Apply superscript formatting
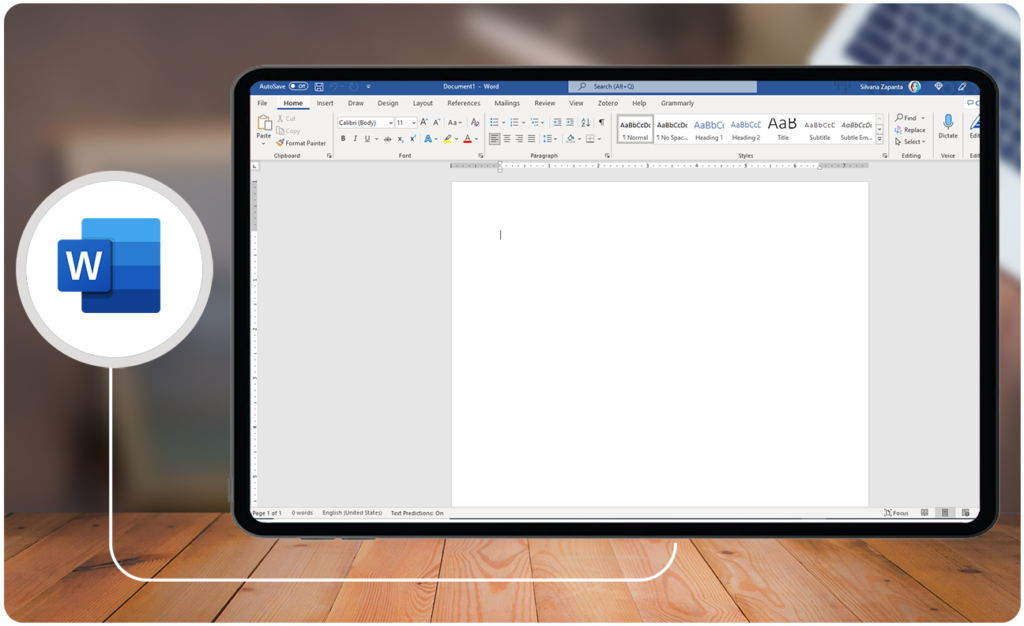This screenshot has width=1024, height=626. tap(412, 138)
